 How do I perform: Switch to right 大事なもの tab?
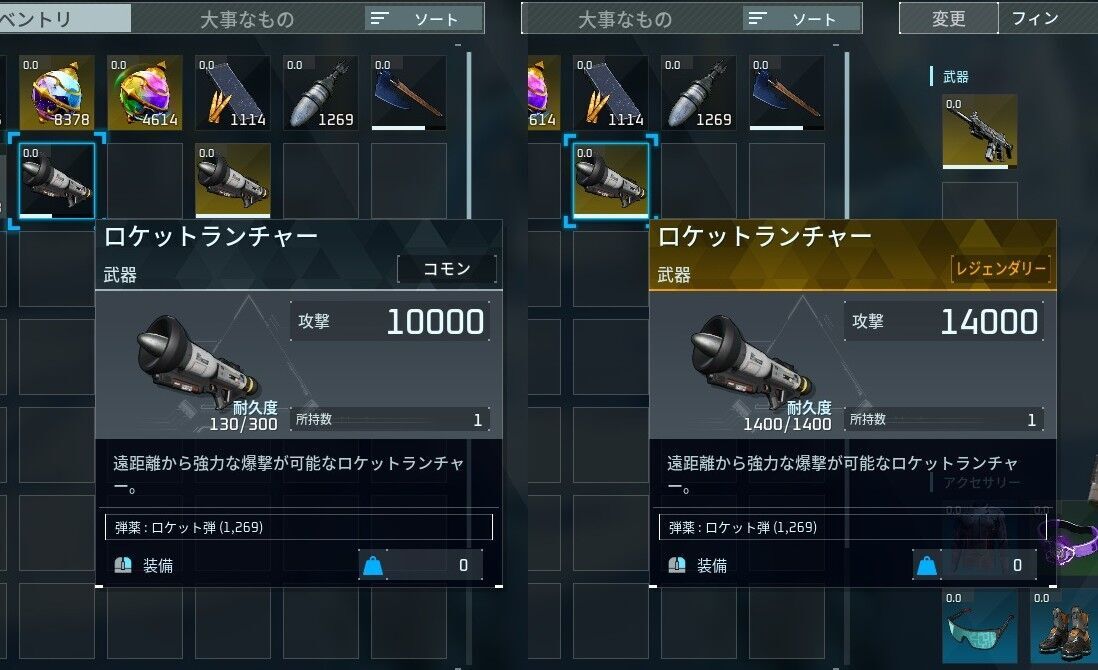(625, 19)
